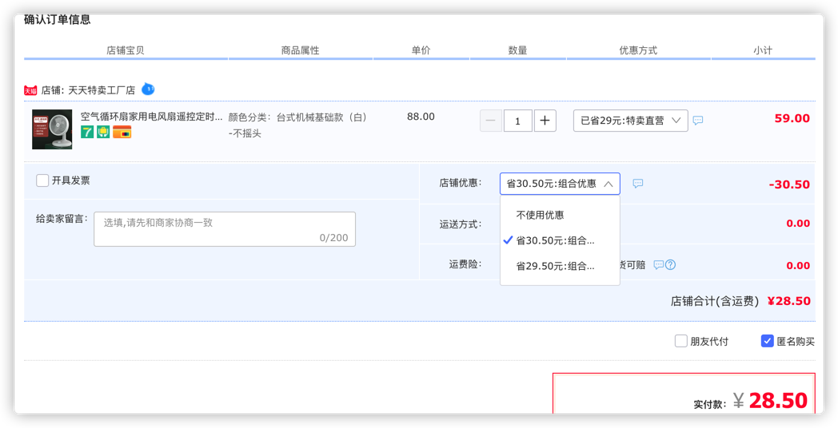Image resolution: width=838 pixels, height=428 pixels.
Task: Select the checked 省30.50元 discount option
Action: 555,240
